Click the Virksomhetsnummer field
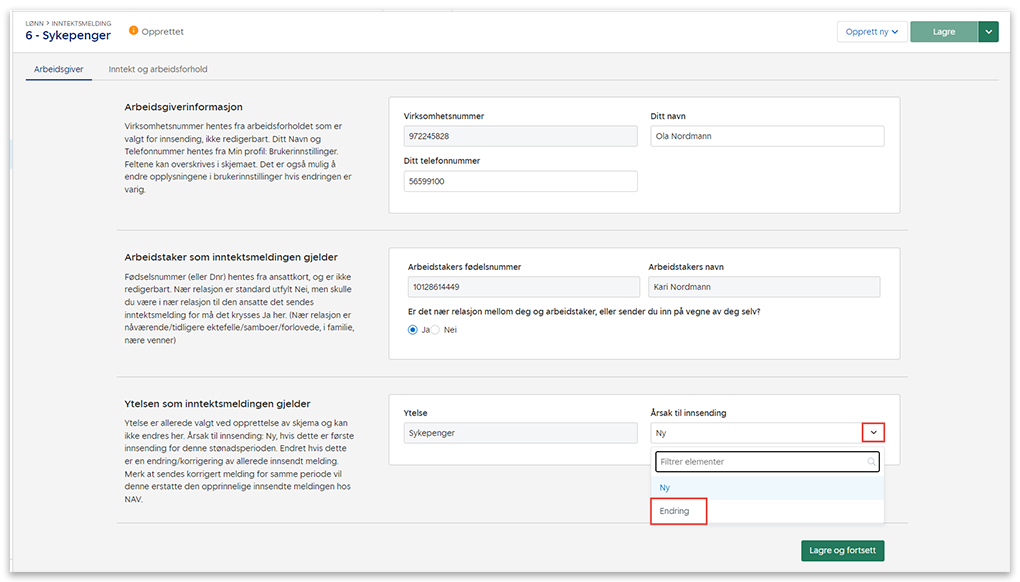The width and height of the screenshot is (1020, 582). [x=520, y=136]
